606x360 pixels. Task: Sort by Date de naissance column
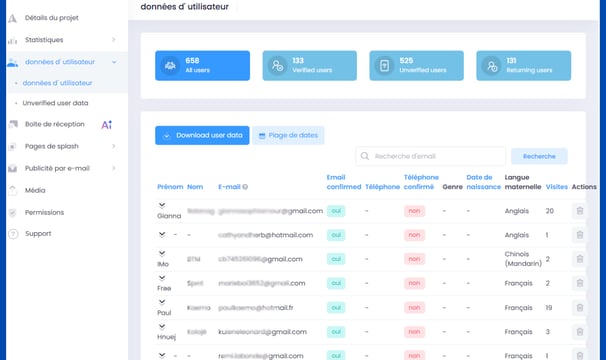tap(483, 182)
